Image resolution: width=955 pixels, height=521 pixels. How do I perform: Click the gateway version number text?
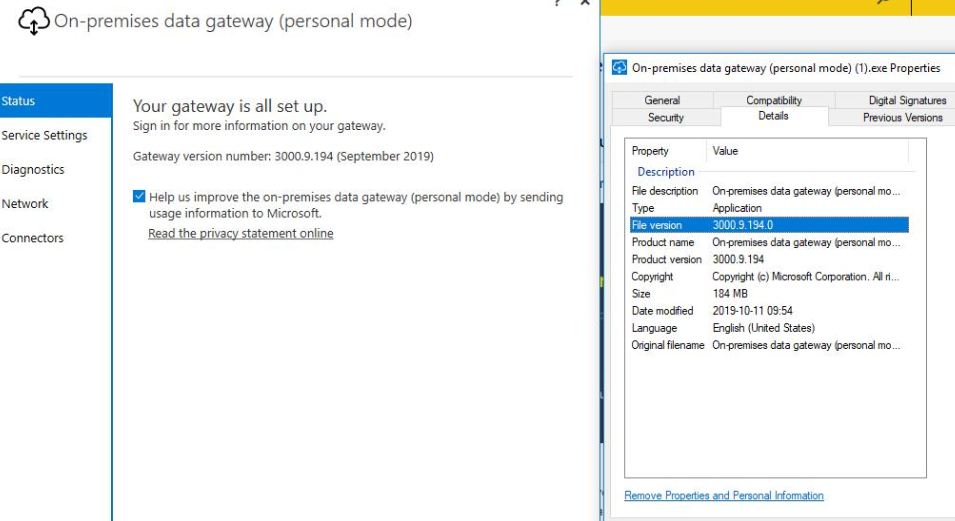[283, 156]
